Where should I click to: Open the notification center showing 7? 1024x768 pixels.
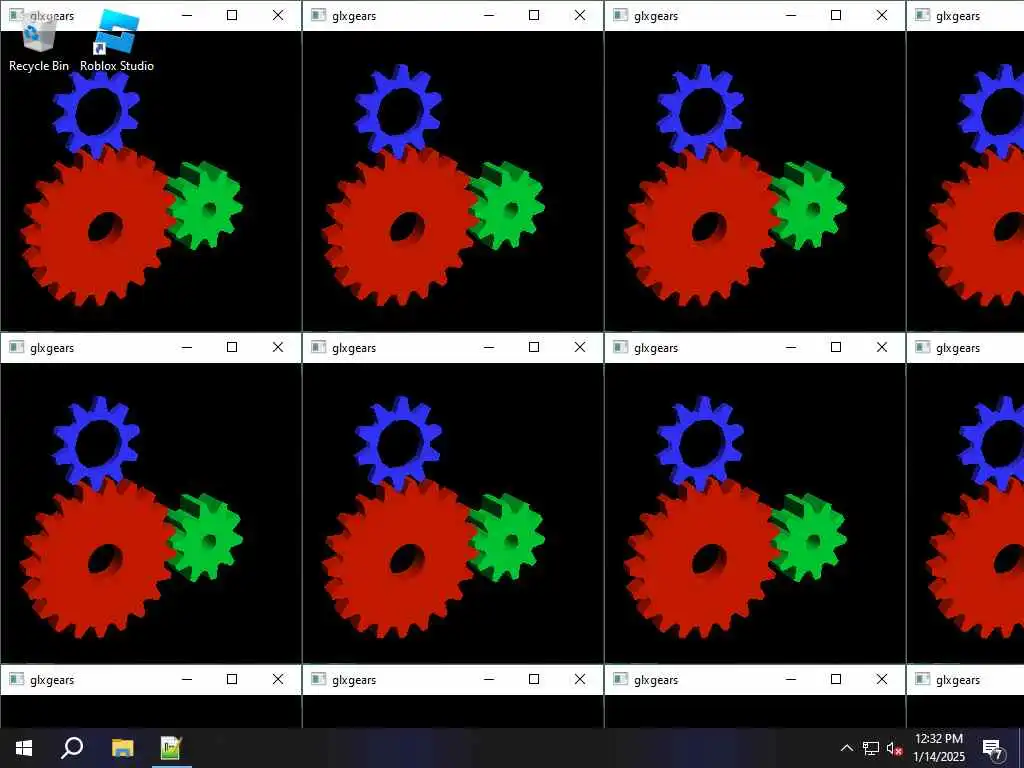click(993, 749)
